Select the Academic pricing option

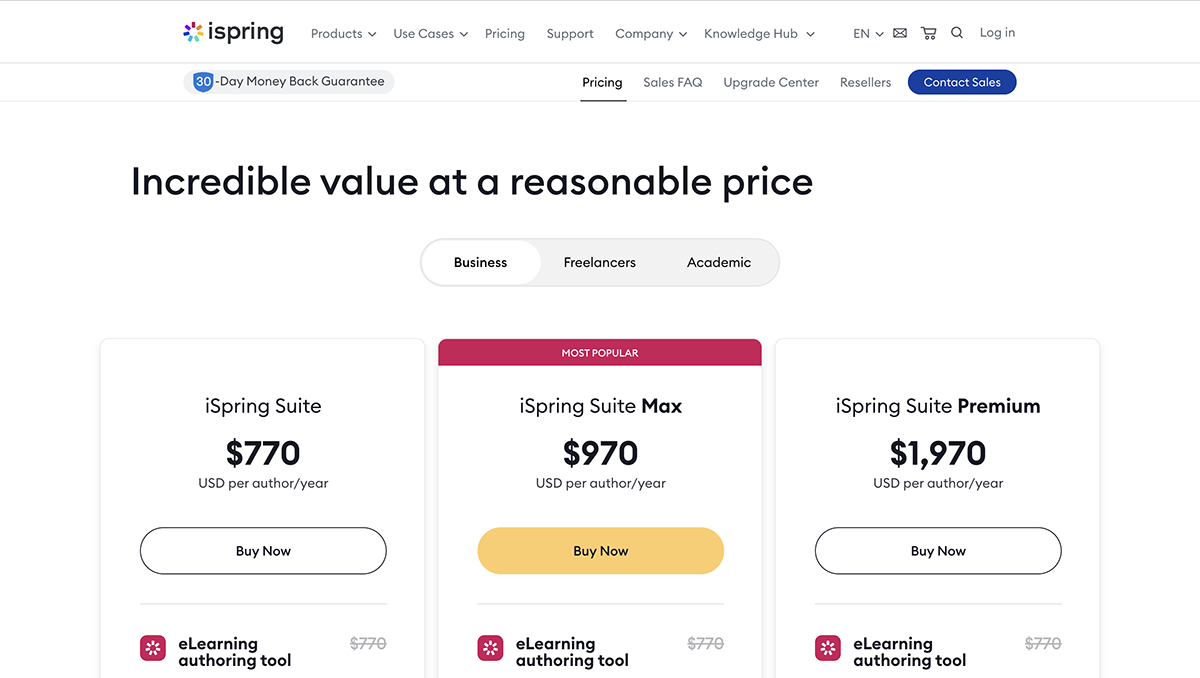click(x=718, y=262)
